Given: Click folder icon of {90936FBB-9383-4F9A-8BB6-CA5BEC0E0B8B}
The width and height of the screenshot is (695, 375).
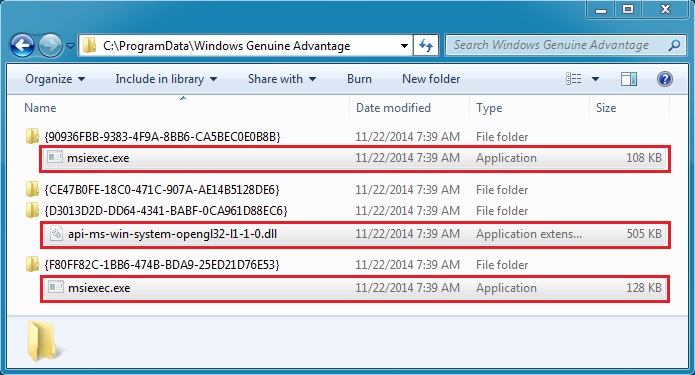Looking at the screenshot, I should click(32, 137).
